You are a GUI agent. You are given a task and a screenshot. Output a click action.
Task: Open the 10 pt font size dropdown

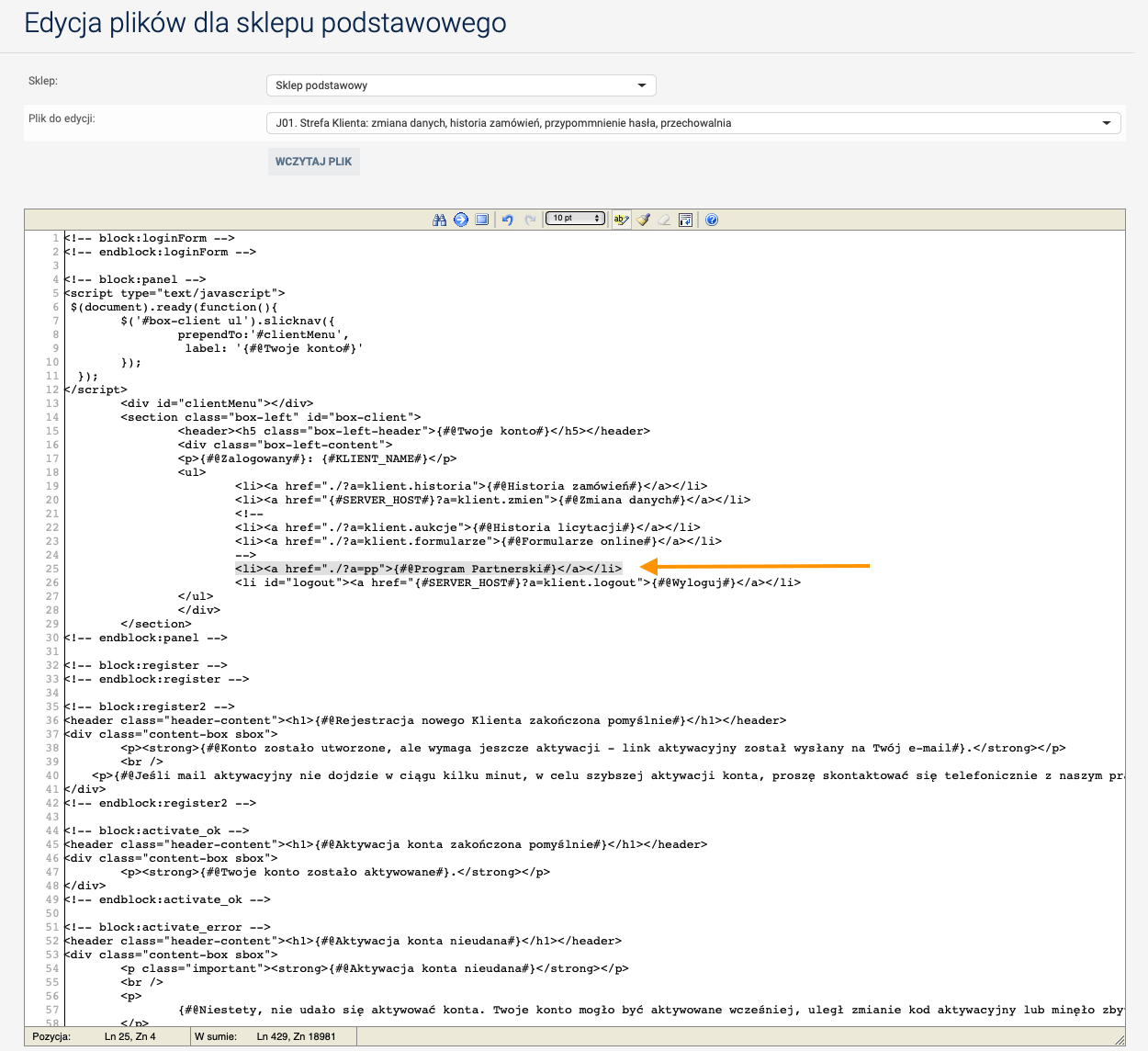pyautogui.click(x=575, y=219)
